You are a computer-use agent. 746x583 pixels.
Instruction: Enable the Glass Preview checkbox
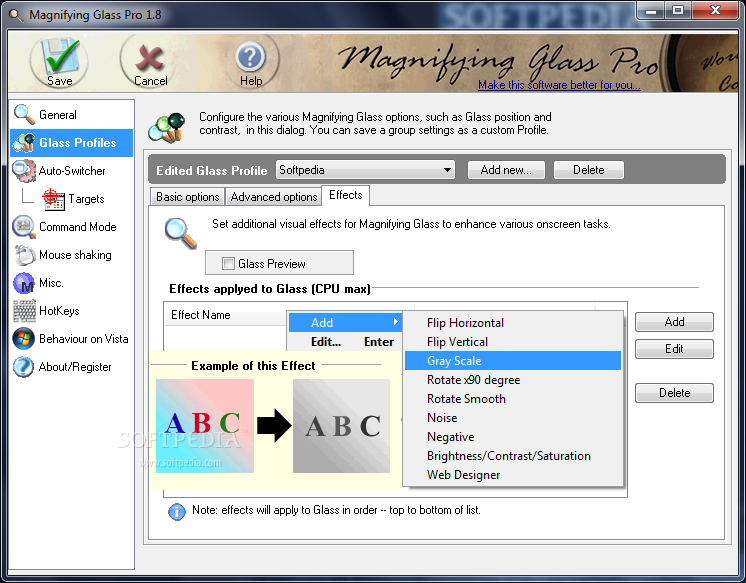click(x=228, y=263)
